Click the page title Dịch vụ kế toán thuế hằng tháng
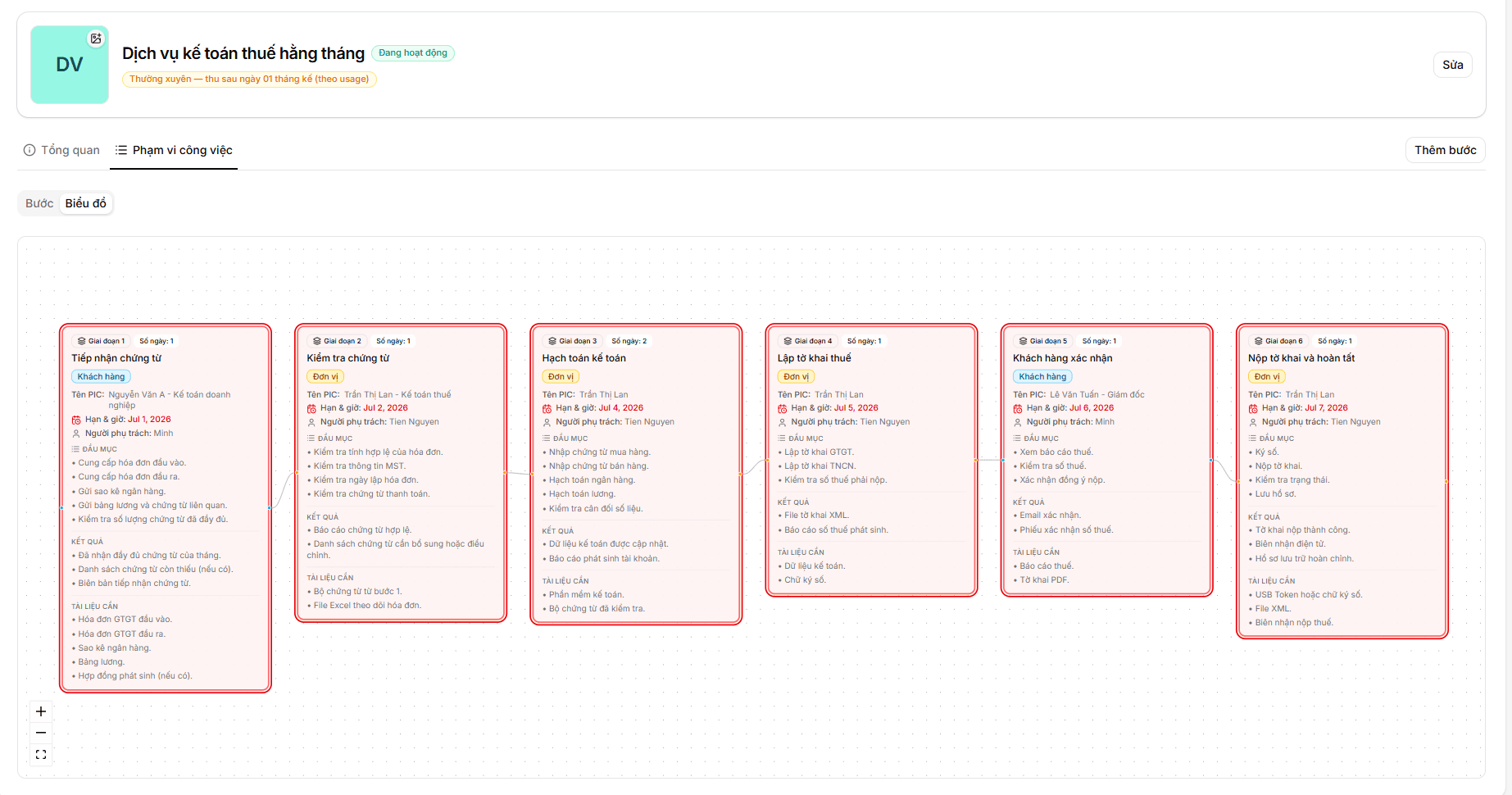 click(x=243, y=53)
